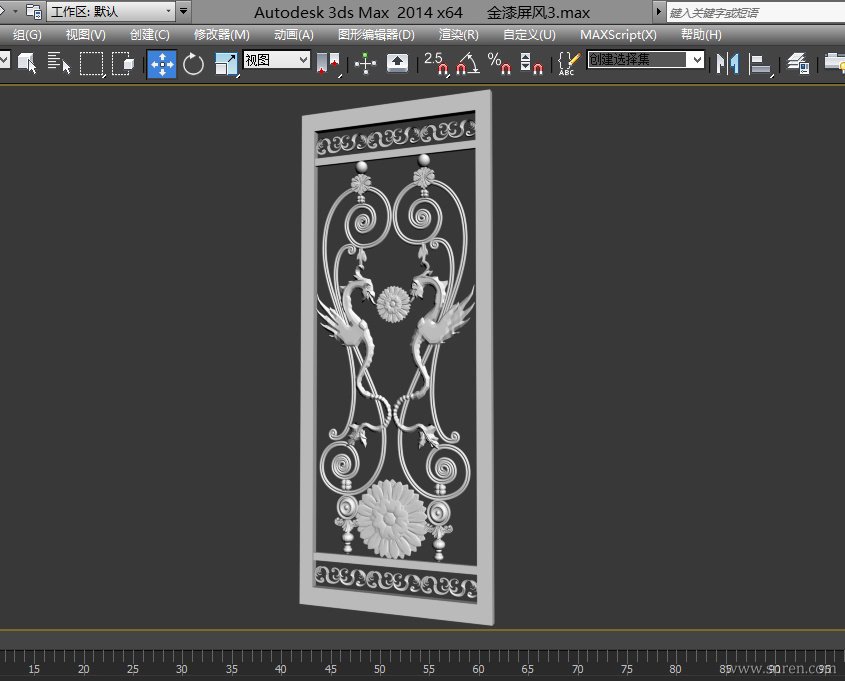Image resolution: width=845 pixels, height=681 pixels.
Task: Choose the Rectangular Selection Region tool
Action: pyautogui.click(x=92, y=63)
